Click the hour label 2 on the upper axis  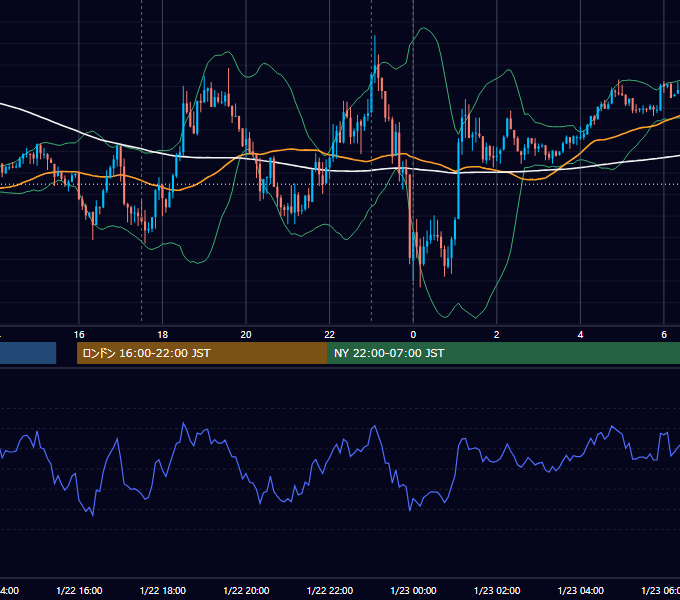[x=497, y=335]
